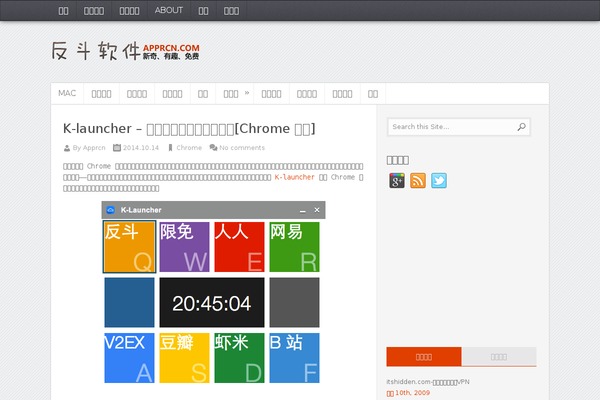Click the K-Launcher blue cloud icon
This screenshot has width=600, height=400.
111,210
